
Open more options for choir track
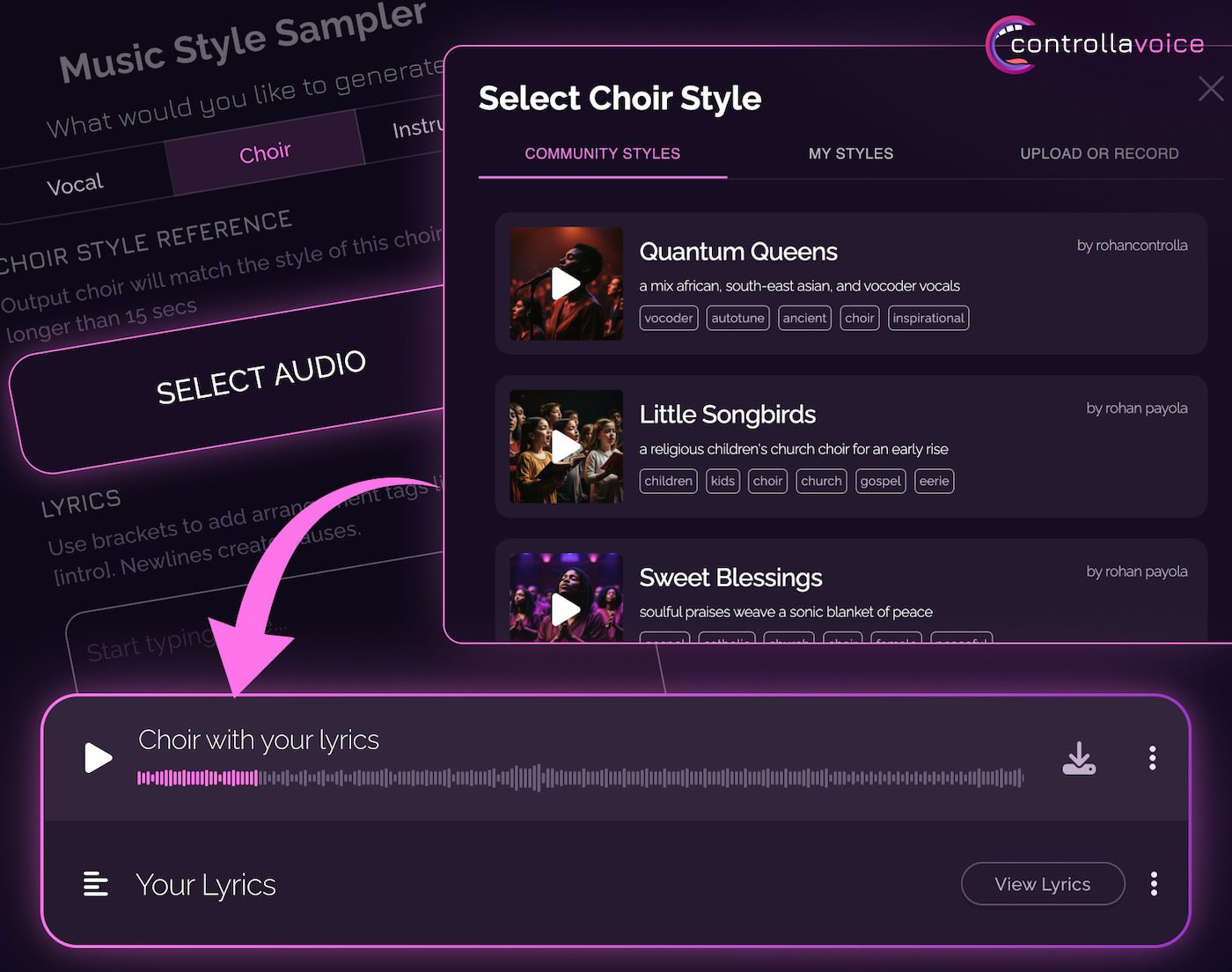point(1152,758)
